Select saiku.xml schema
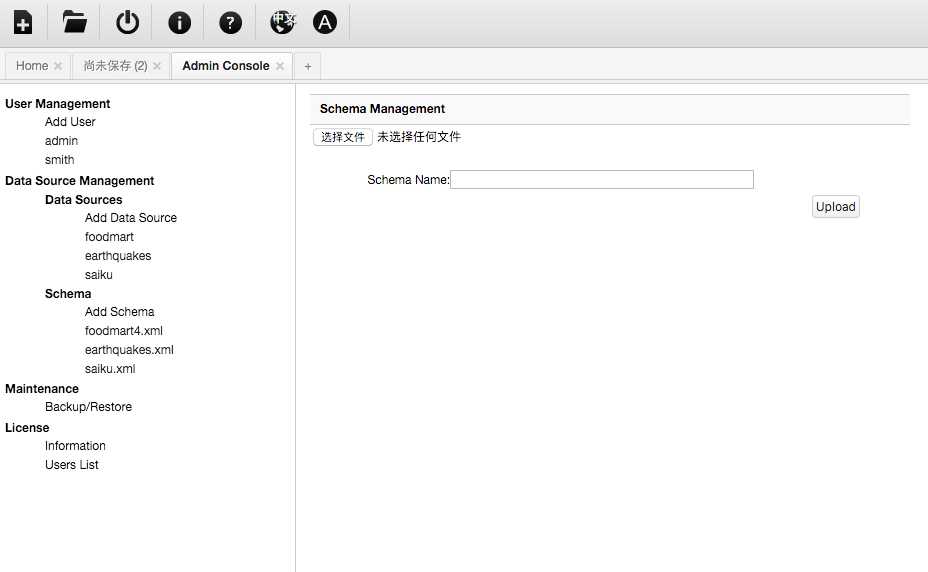 110,369
